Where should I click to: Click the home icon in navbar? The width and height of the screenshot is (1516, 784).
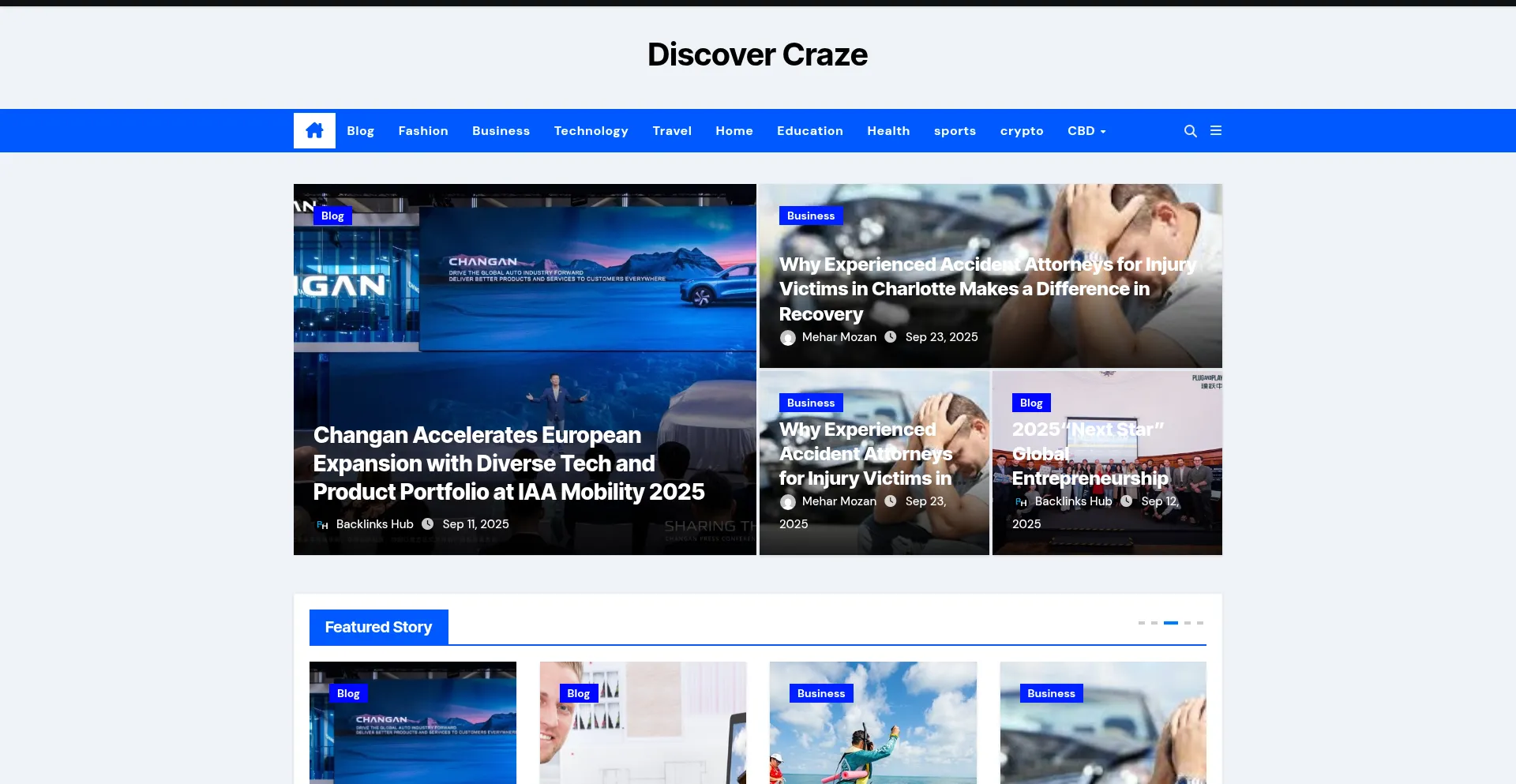tap(314, 130)
